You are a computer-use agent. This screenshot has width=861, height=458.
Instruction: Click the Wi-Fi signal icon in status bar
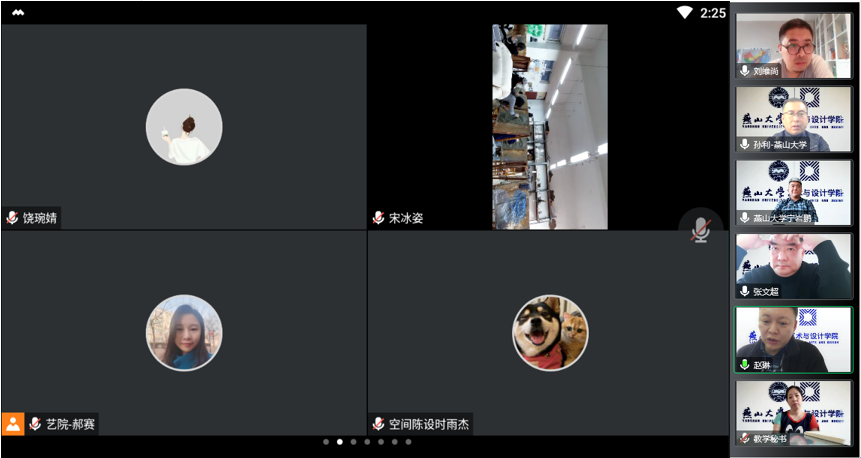click(684, 12)
